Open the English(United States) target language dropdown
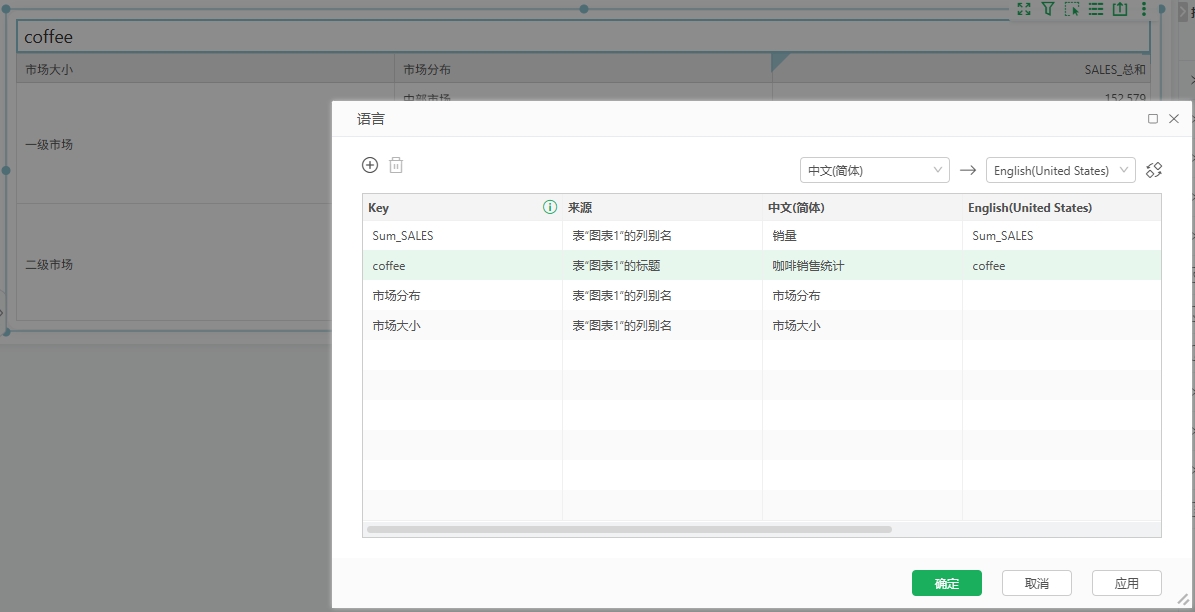The width and height of the screenshot is (1195, 612). point(1060,170)
